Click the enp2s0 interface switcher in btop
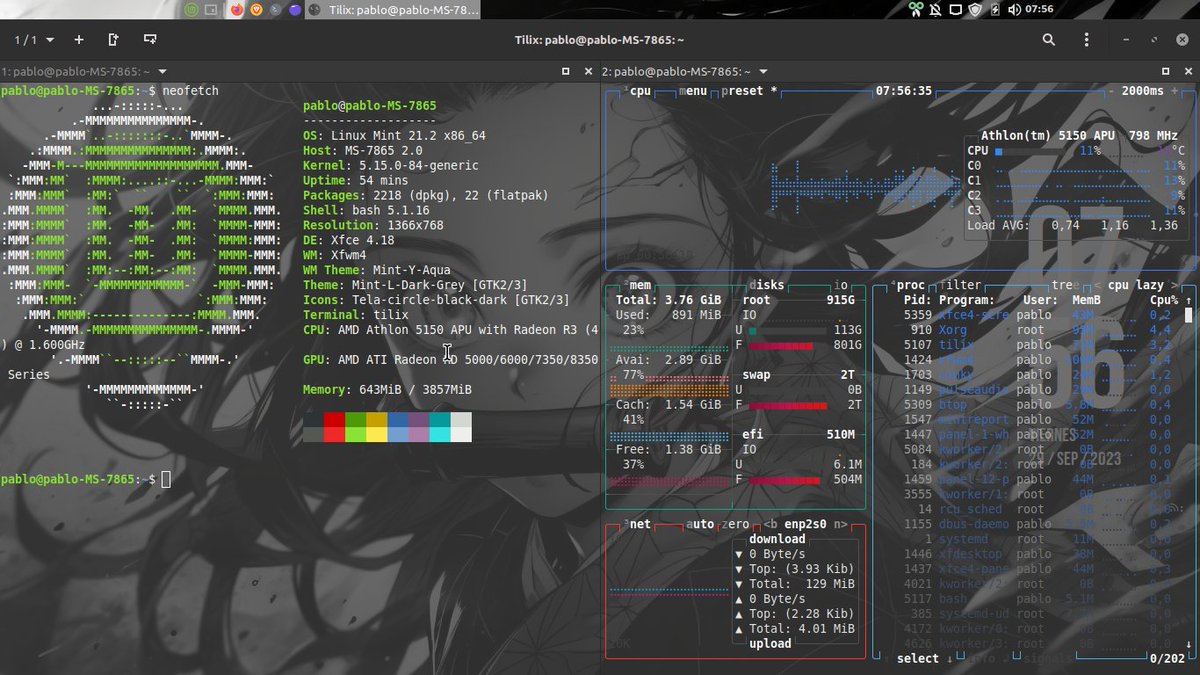 tap(805, 523)
